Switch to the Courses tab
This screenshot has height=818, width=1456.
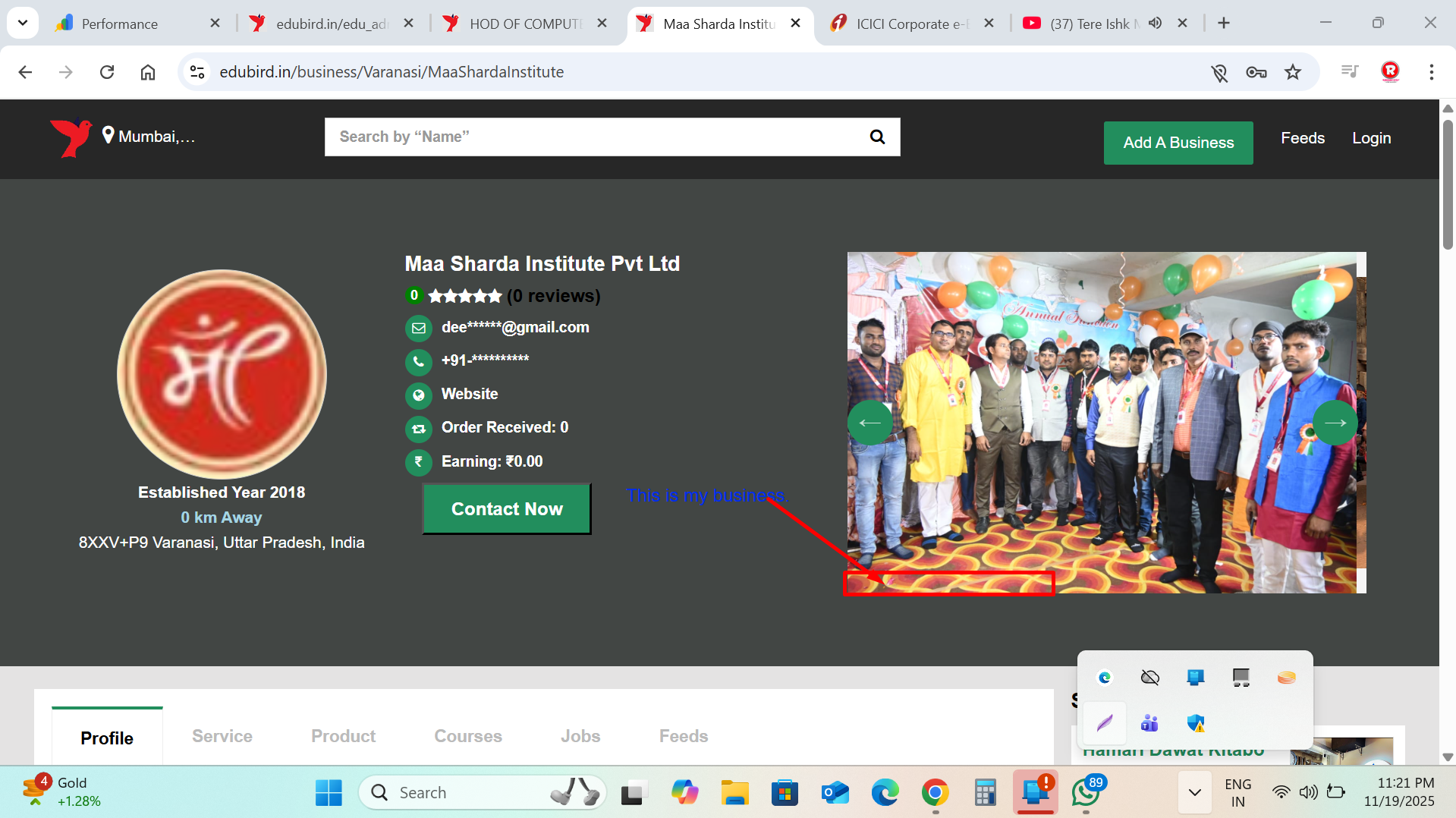467,736
